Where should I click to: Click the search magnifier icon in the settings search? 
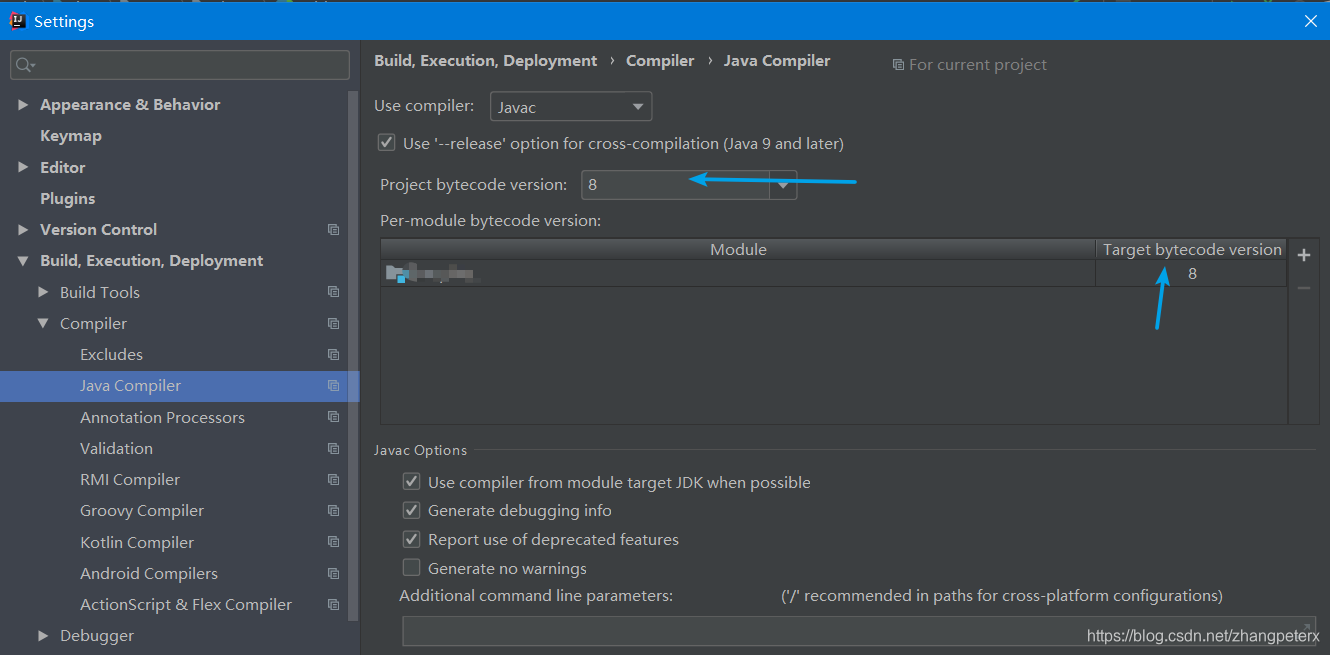25,65
